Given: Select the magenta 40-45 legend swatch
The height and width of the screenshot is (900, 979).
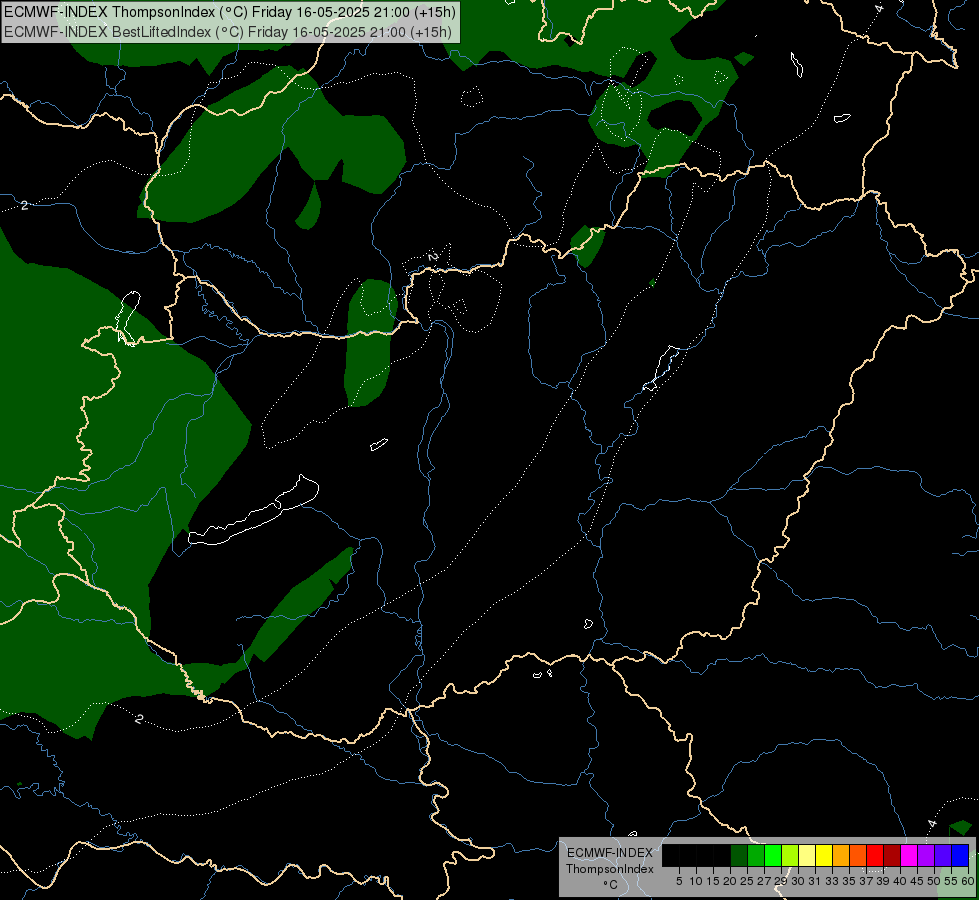Looking at the screenshot, I should click(x=909, y=855).
